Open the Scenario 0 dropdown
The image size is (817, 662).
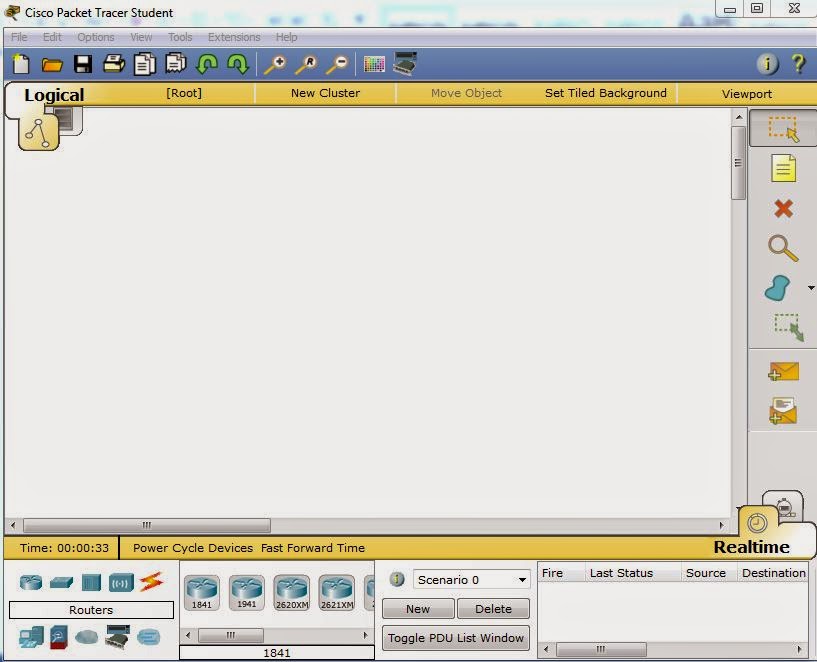click(x=472, y=580)
